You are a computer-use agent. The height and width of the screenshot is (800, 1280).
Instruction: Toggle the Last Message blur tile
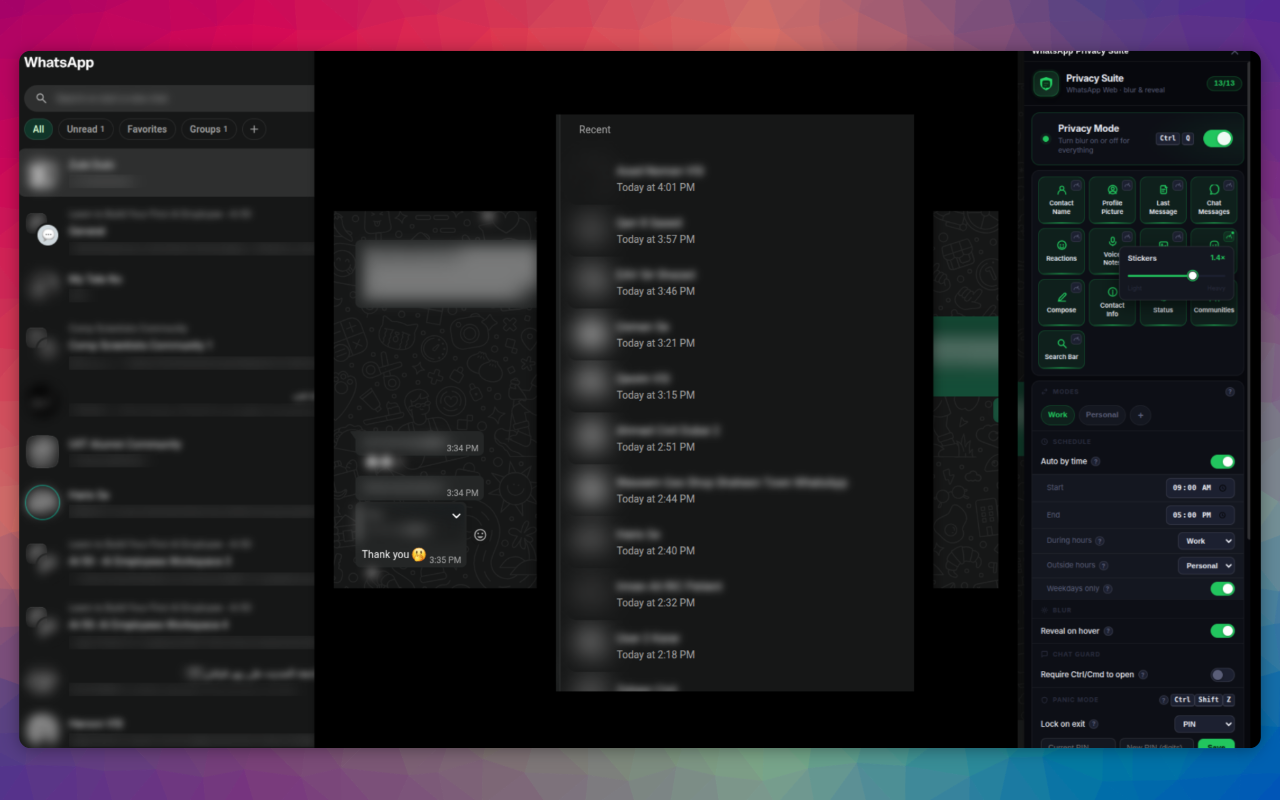tap(1163, 200)
